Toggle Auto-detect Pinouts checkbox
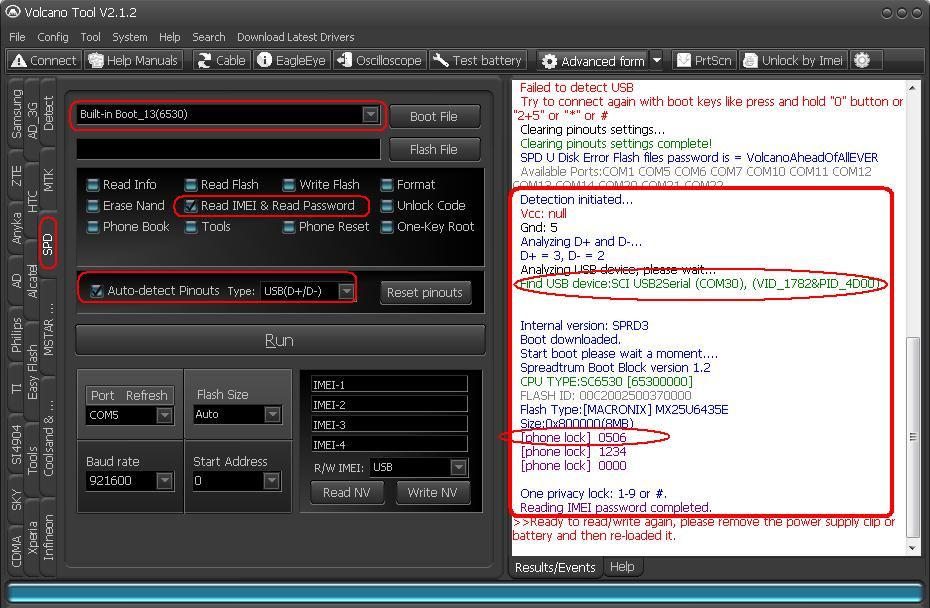Screen dimensions: 930x608 pos(96,291)
